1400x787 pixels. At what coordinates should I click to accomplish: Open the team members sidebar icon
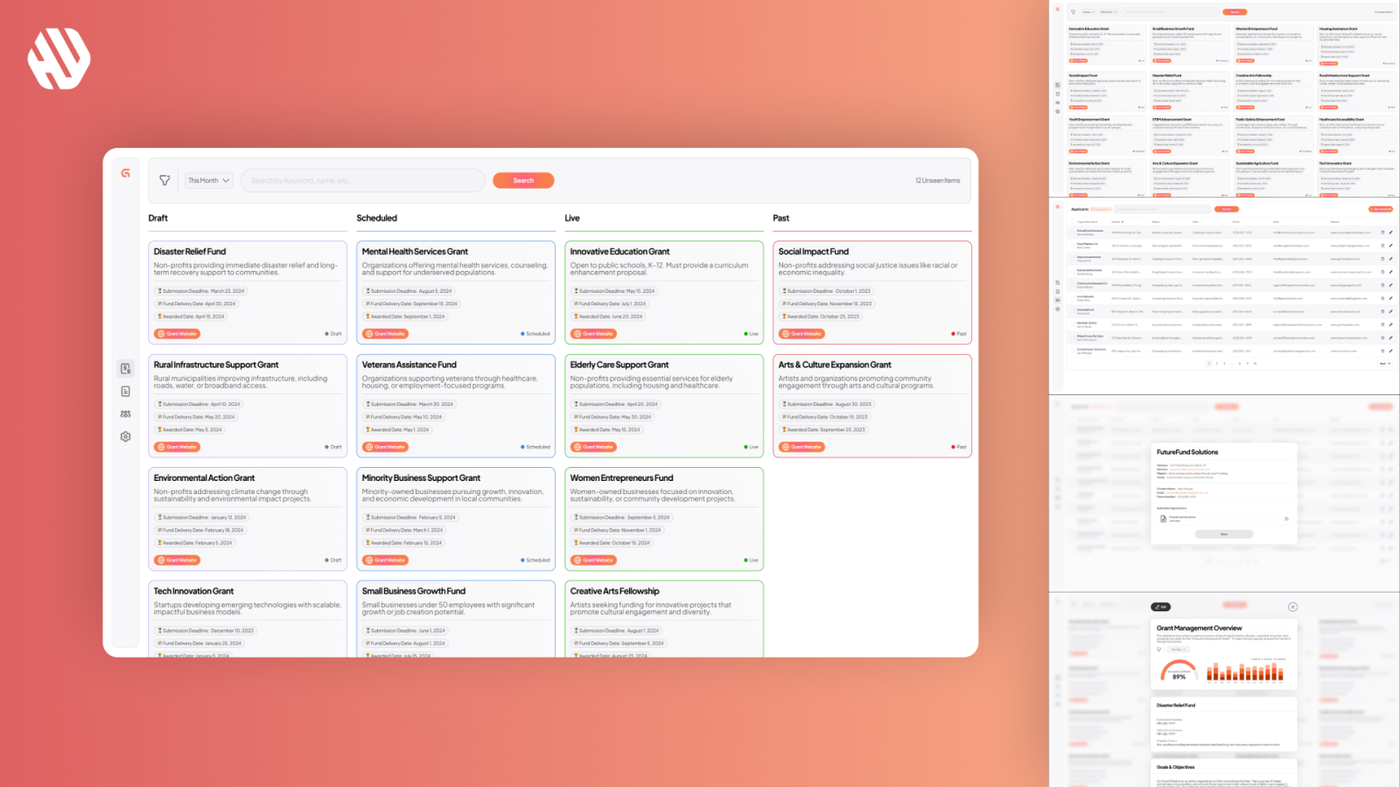coord(125,414)
